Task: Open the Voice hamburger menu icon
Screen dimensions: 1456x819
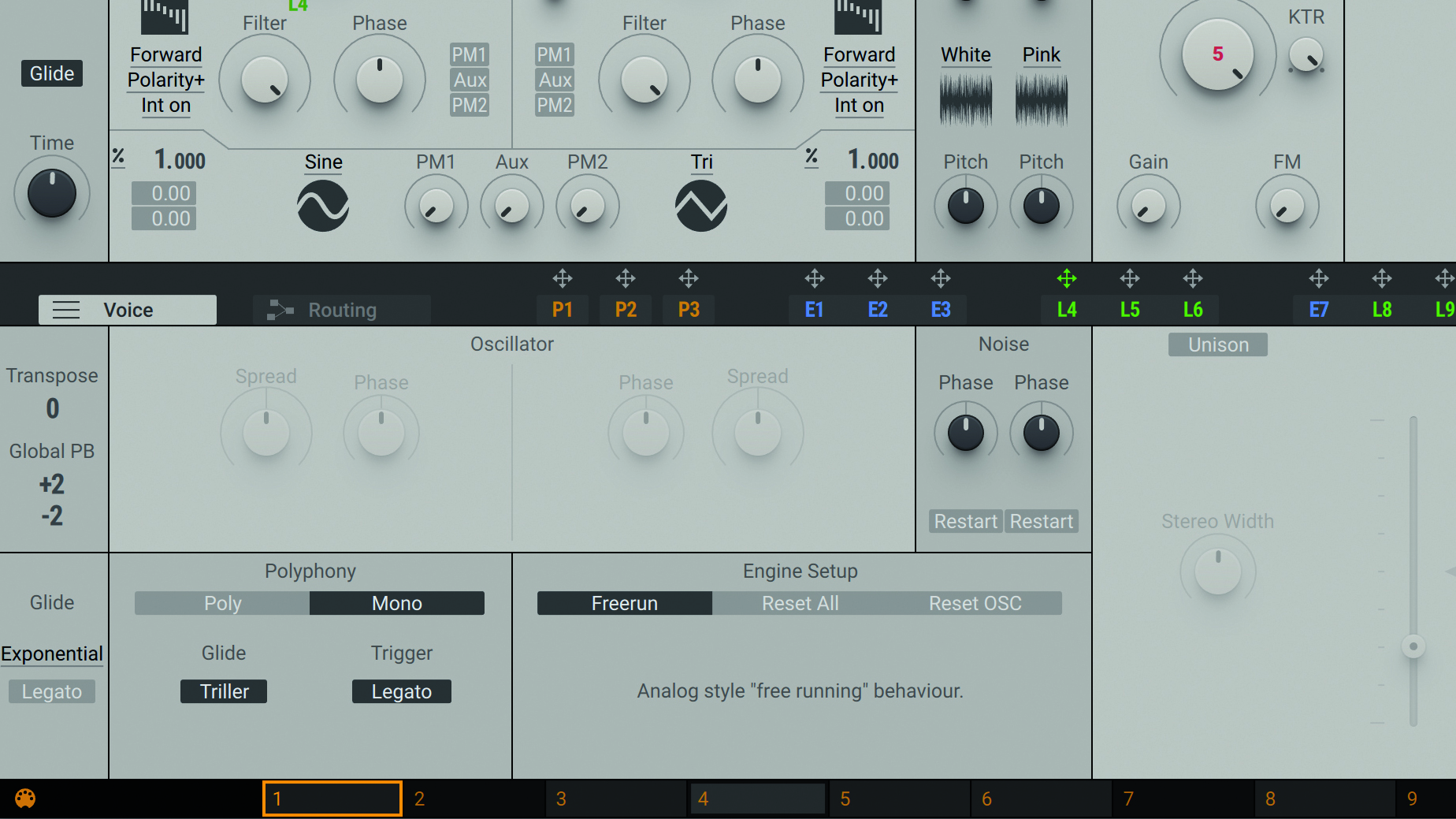Action: click(66, 310)
